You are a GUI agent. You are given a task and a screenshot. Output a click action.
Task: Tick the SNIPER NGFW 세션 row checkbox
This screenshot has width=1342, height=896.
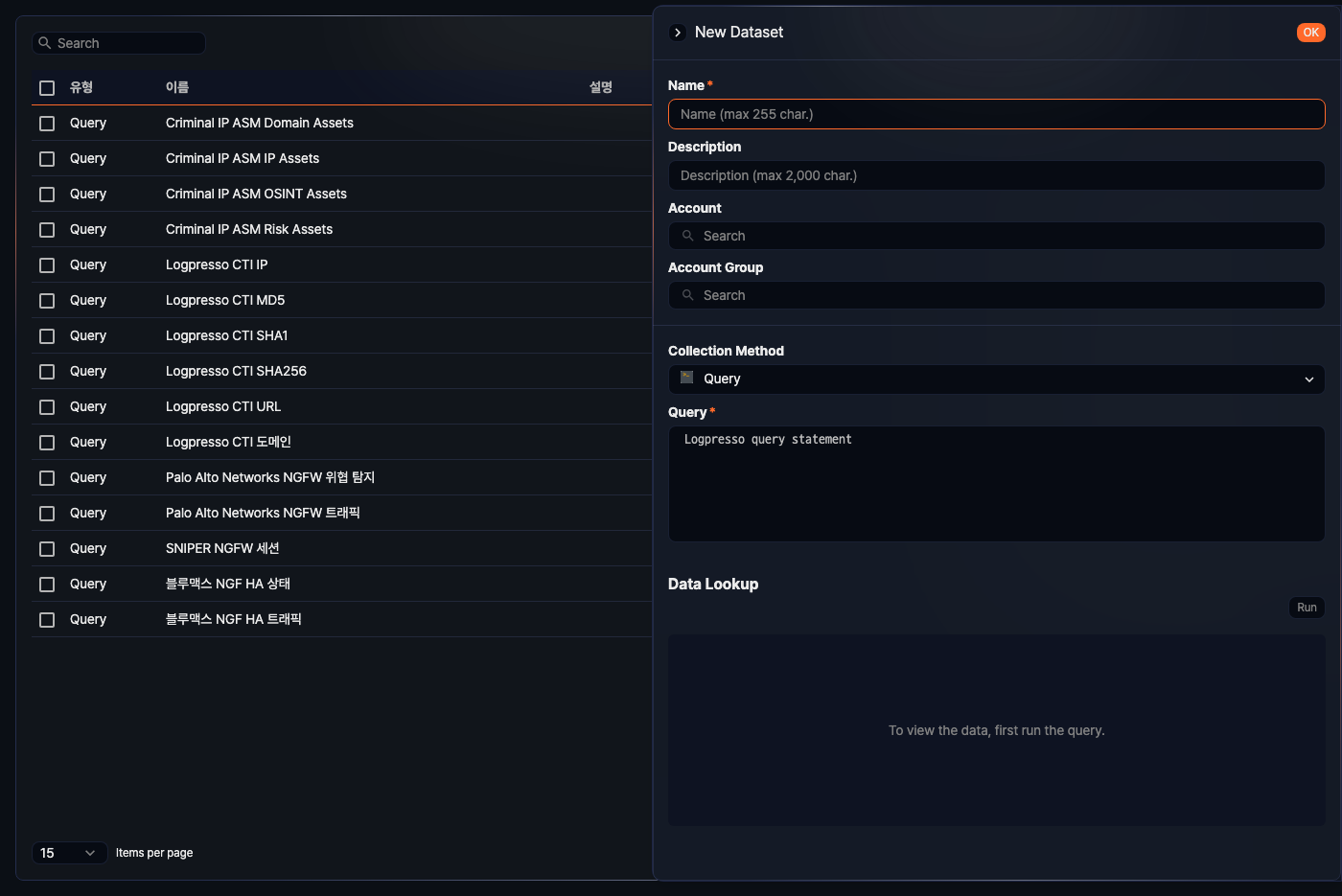tap(47, 549)
